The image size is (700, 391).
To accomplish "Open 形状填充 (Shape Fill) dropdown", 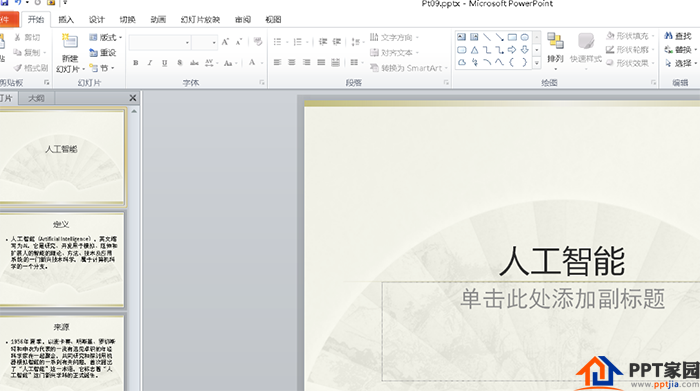I will click(630, 36).
